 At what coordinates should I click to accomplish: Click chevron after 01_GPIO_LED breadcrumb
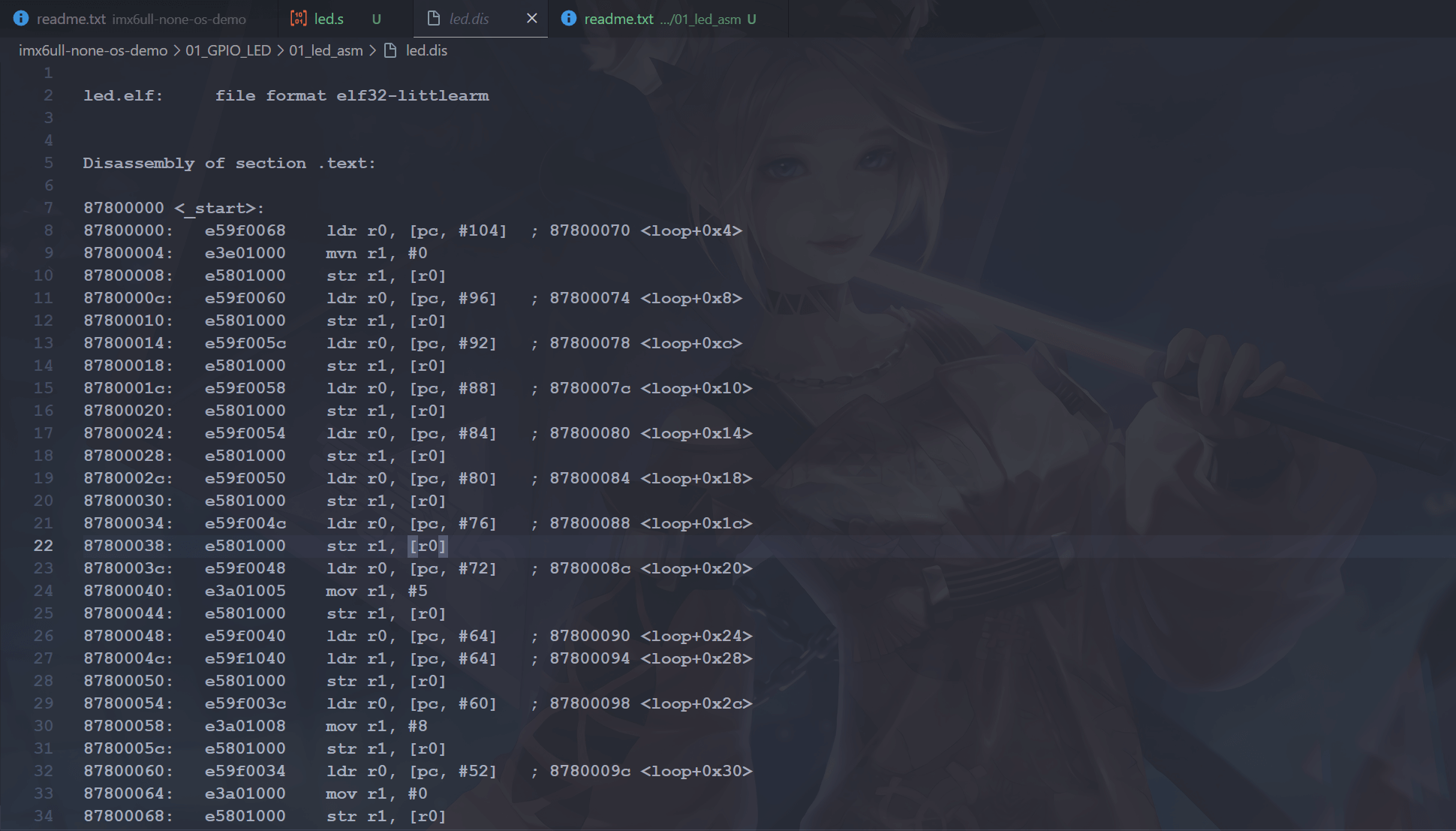point(280,50)
